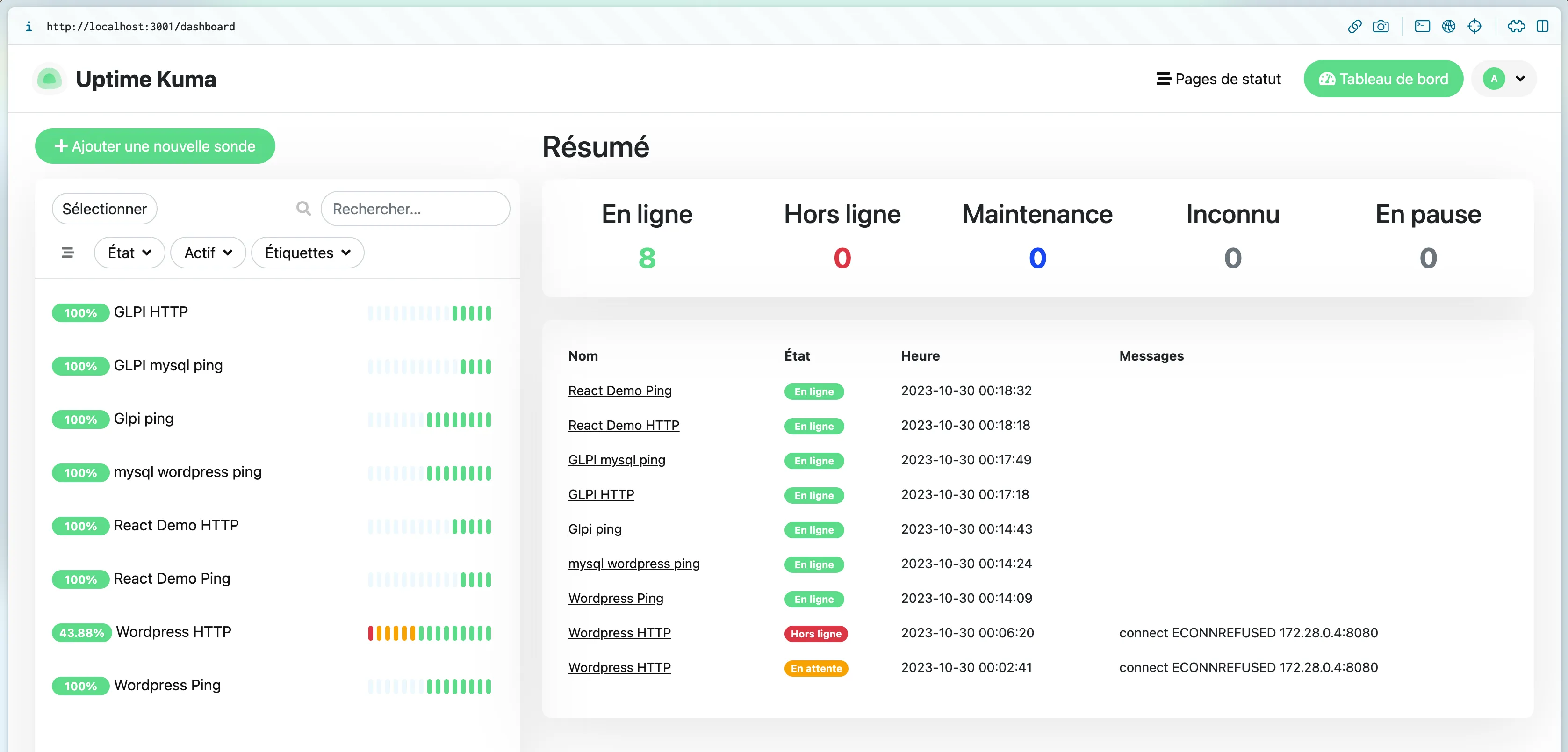Click the Uptime Kuma title text
Screen dimensions: 1568x752
(x=145, y=79)
